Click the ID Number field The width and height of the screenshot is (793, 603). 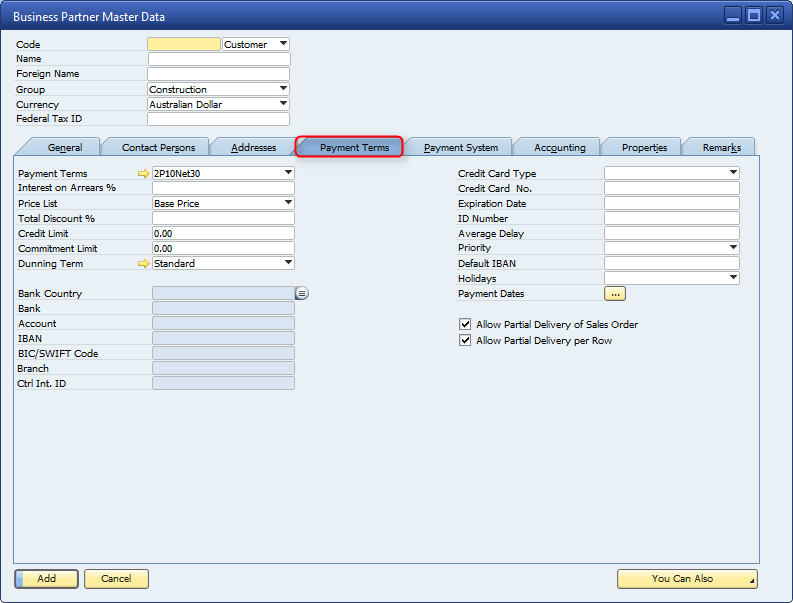tap(672, 219)
